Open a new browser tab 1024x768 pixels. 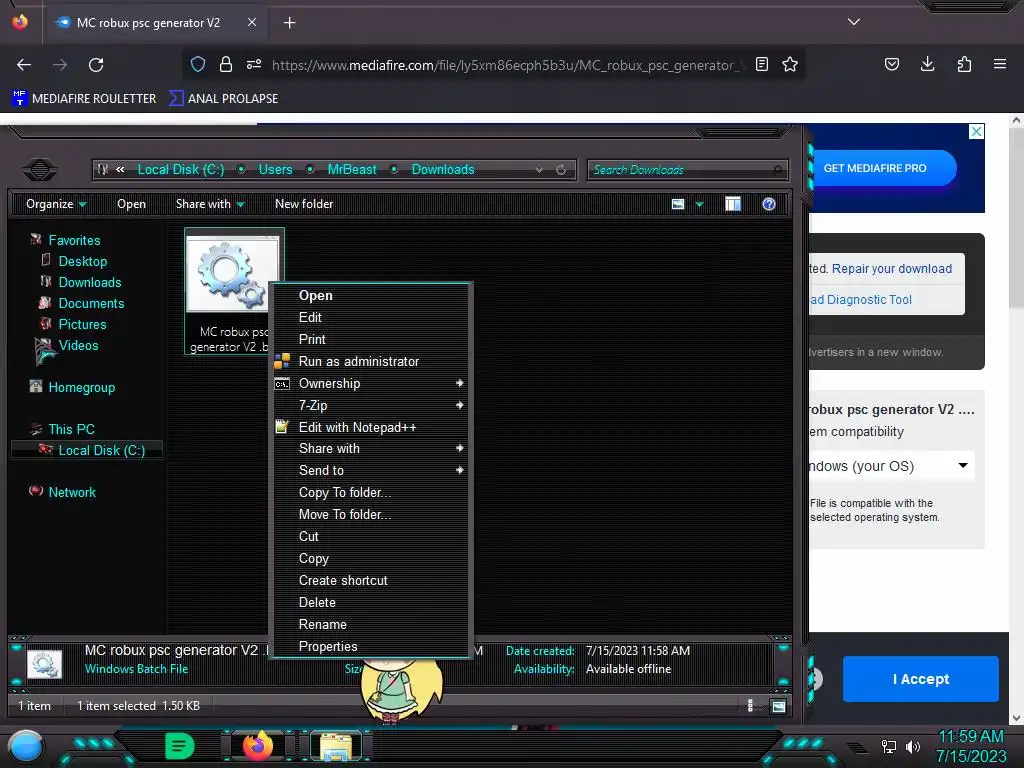(x=289, y=23)
